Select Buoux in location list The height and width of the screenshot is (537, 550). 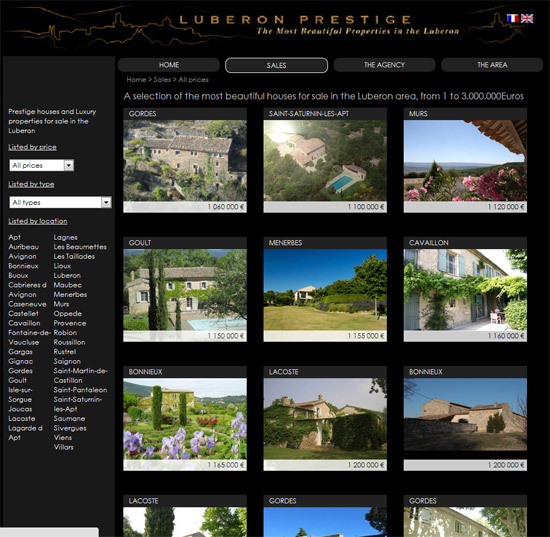coord(18,275)
